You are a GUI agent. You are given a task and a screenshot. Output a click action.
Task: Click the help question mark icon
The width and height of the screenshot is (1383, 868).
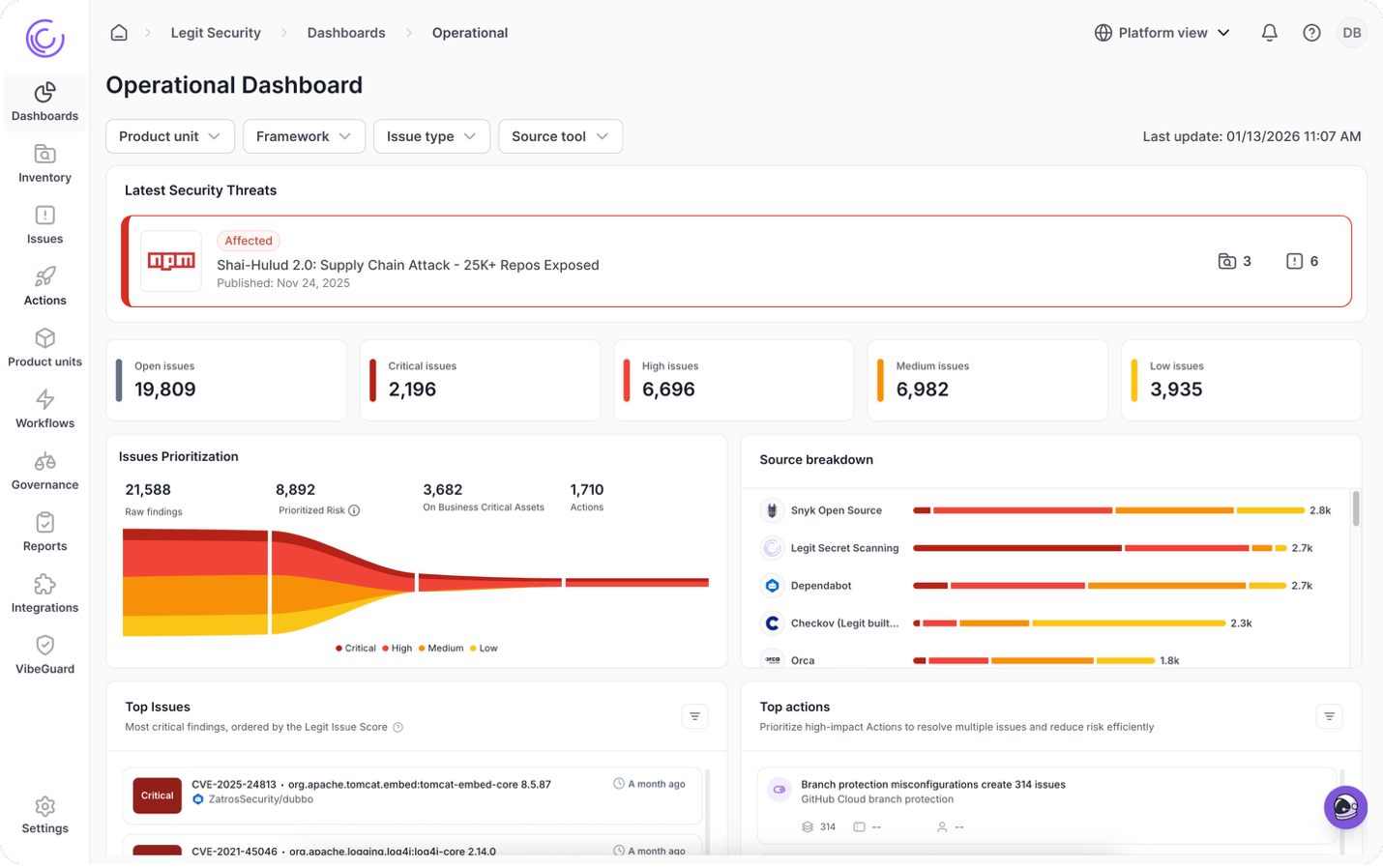tap(1311, 33)
